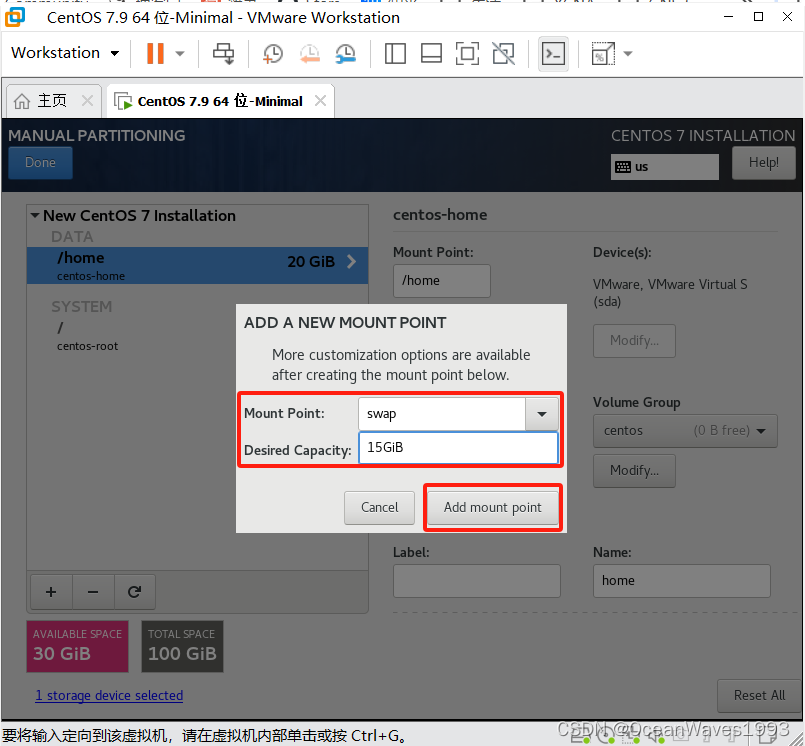805x746 pixels.
Task: Open the power options dropdown arrow
Action: click(x=180, y=53)
